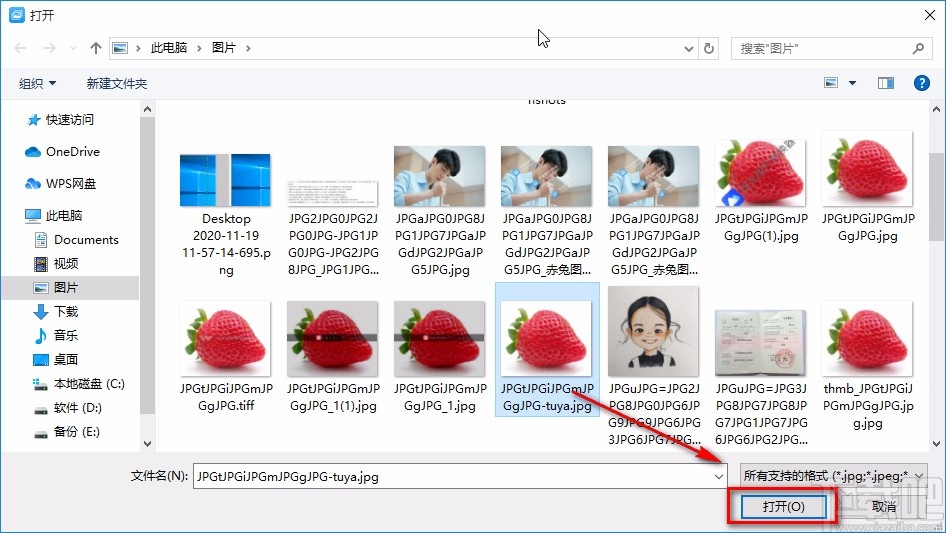The height and width of the screenshot is (533, 946).
Task: Go up one folder level
Action: point(95,48)
